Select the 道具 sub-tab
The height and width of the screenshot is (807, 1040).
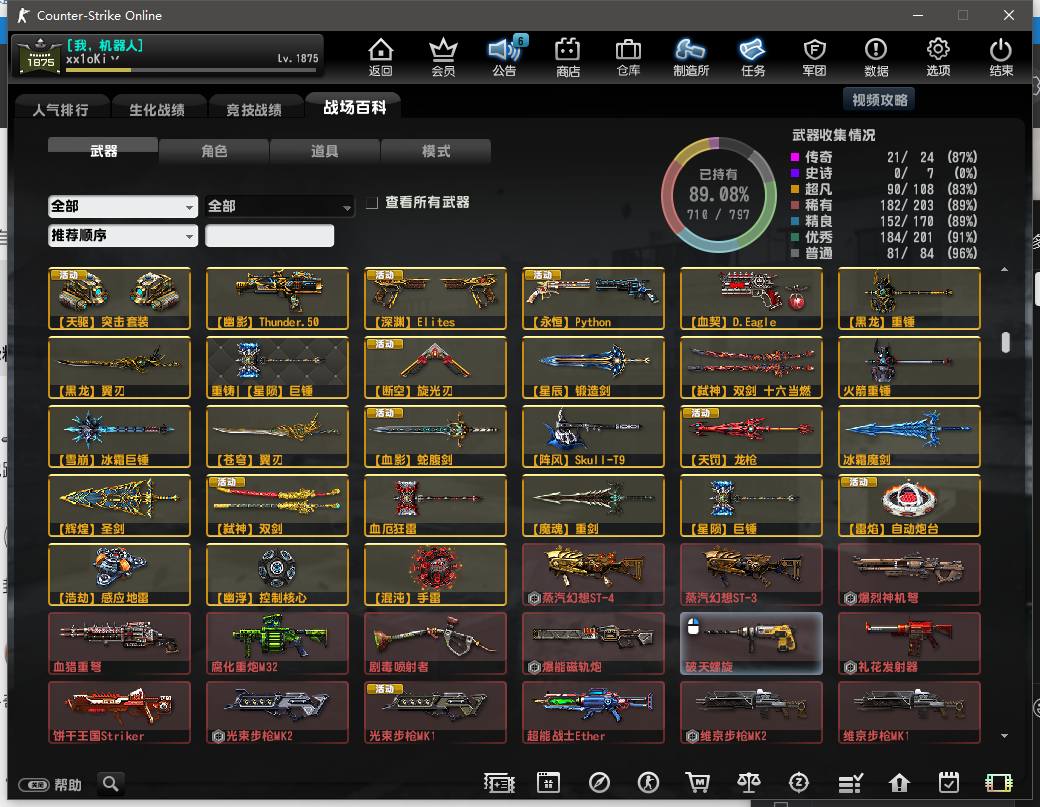(325, 151)
